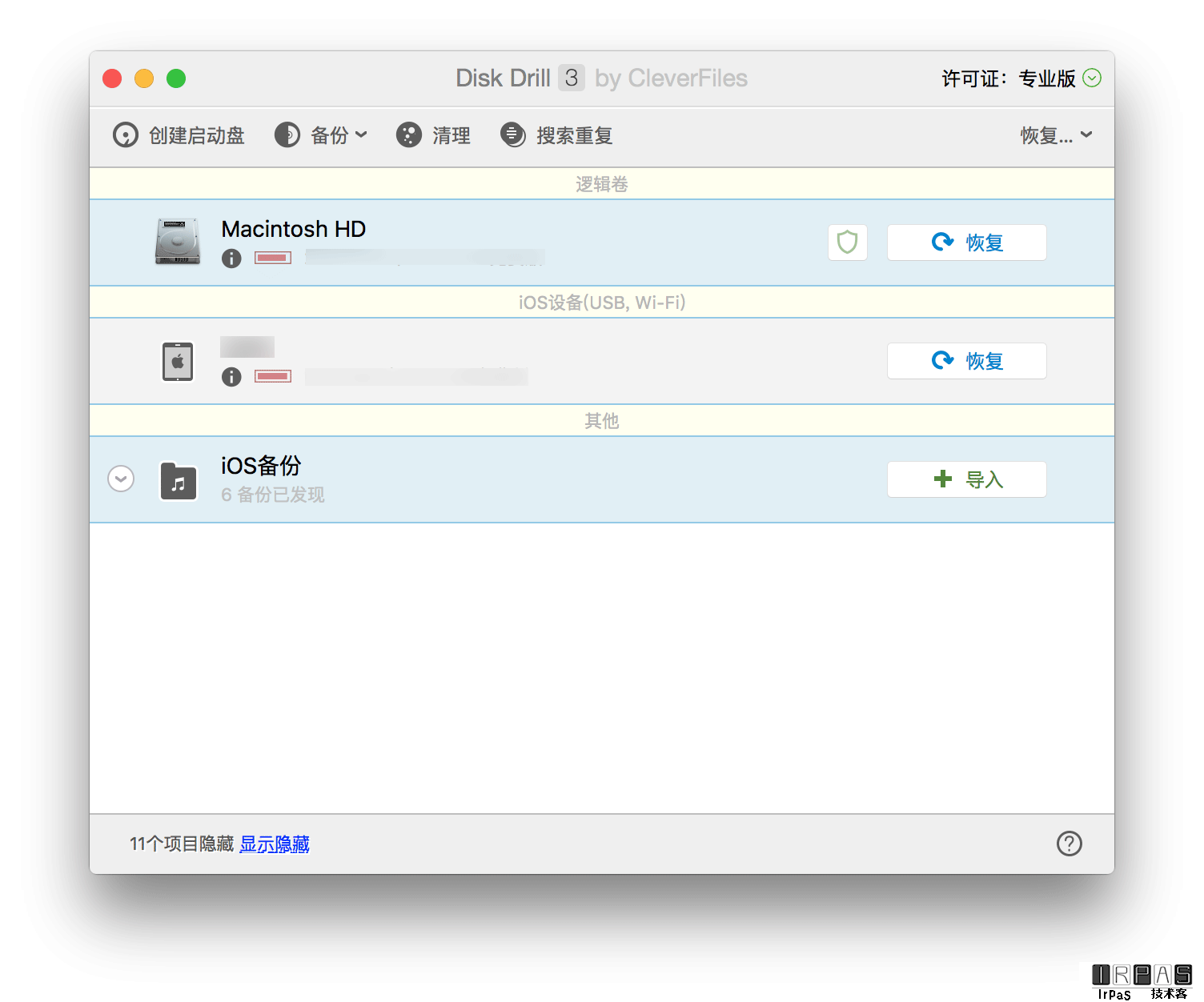Click the iOS设备(USB, Wi-Fi) section header
This screenshot has height=1002, width=1204.
point(602,303)
